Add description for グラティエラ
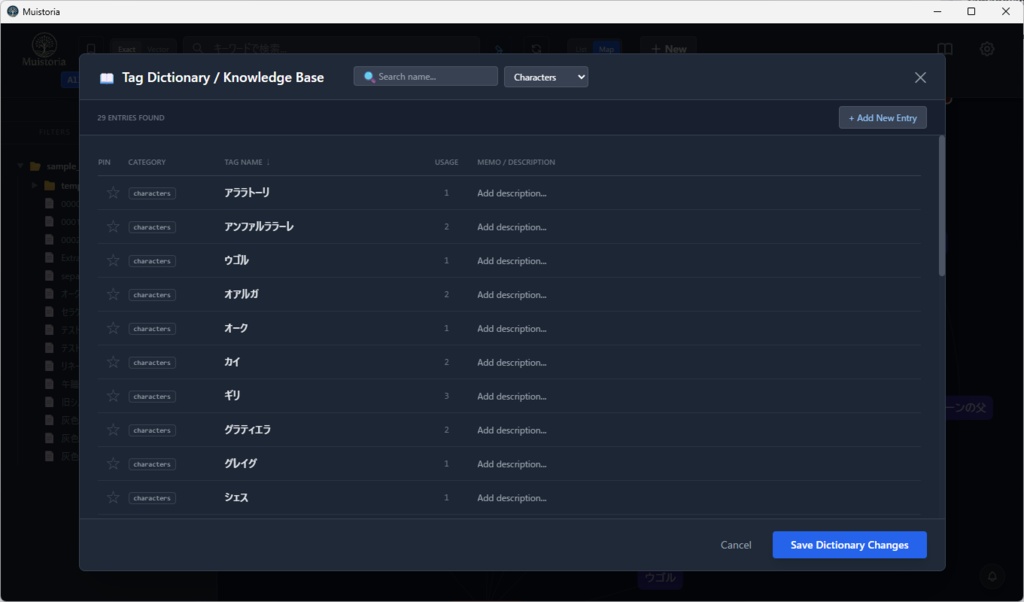1024x602 pixels. point(512,430)
